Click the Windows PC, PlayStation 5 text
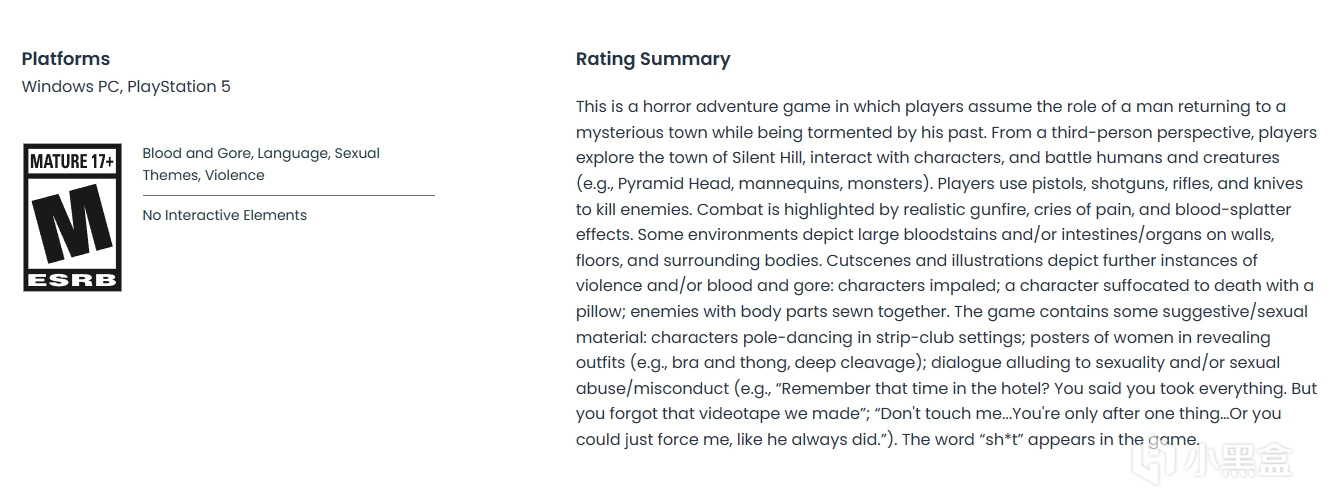This screenshot has height=499, width=1331. (x=126, y=87)
